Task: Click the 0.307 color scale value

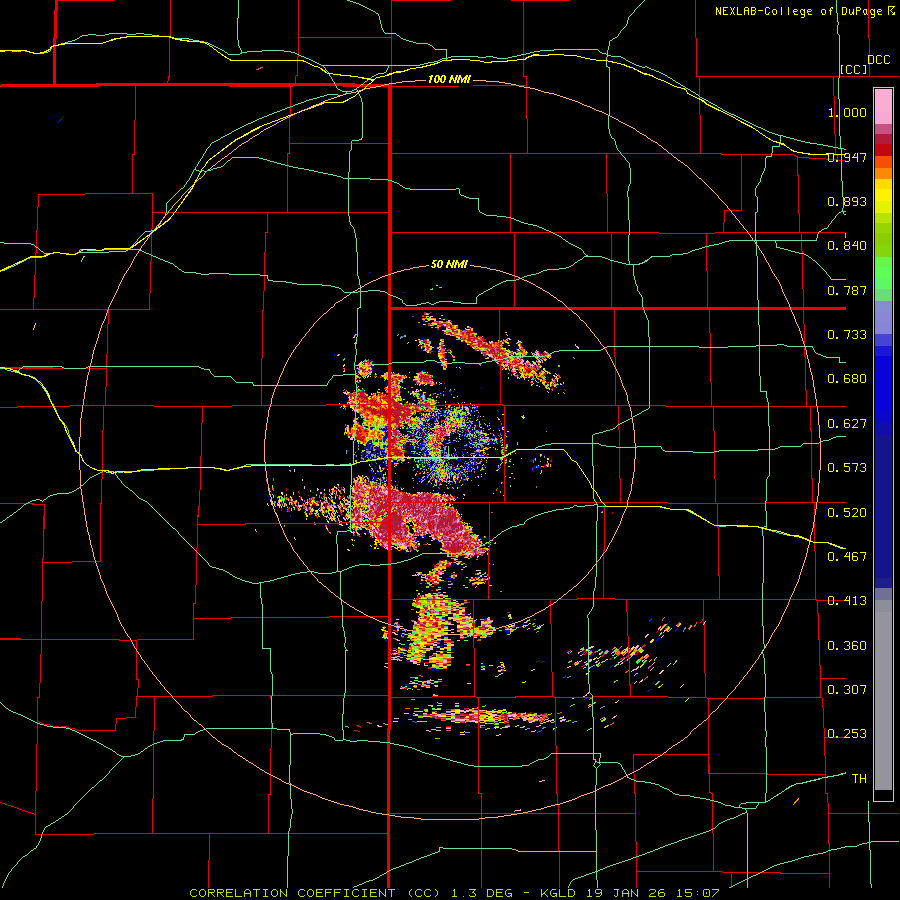Action: [x=847, y=690]
